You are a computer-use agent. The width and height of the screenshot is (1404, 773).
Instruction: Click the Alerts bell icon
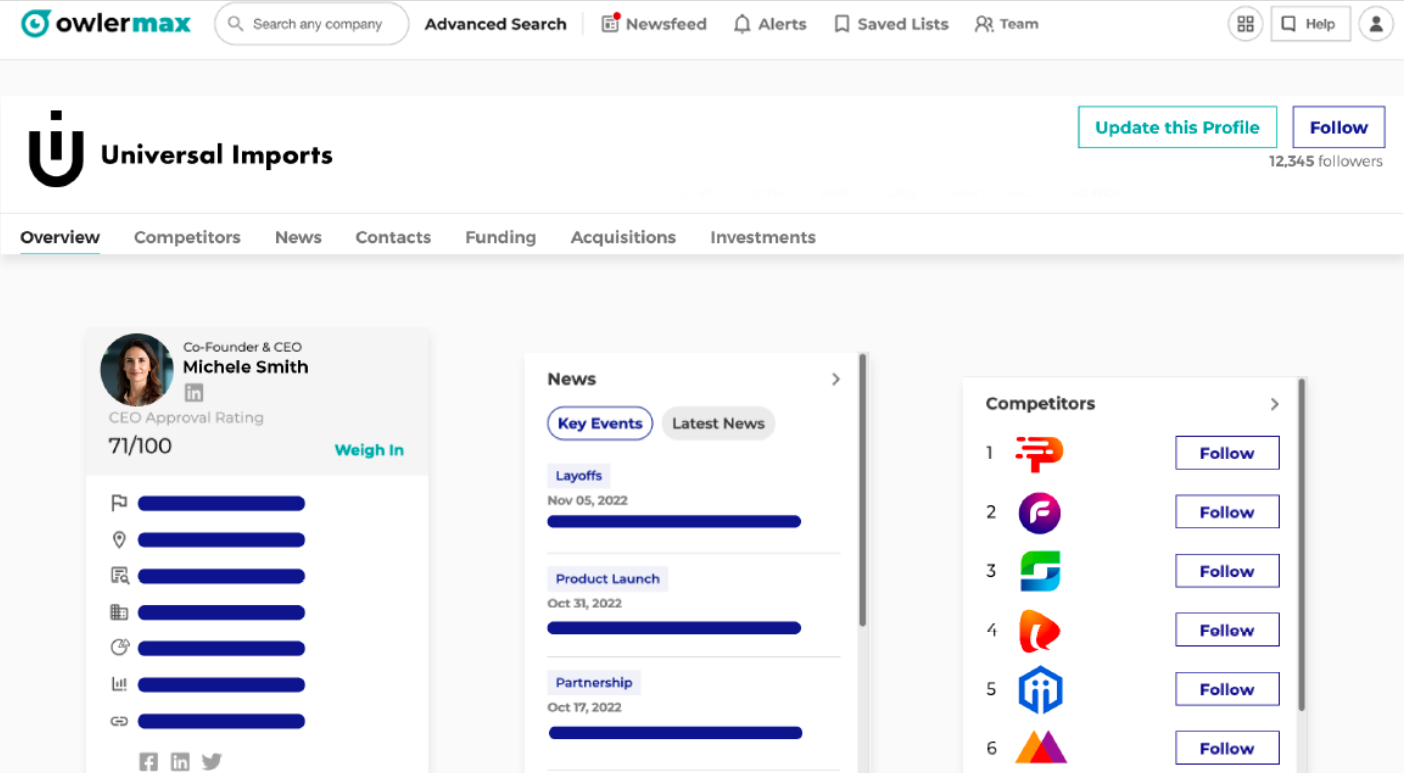pos(742,24)
